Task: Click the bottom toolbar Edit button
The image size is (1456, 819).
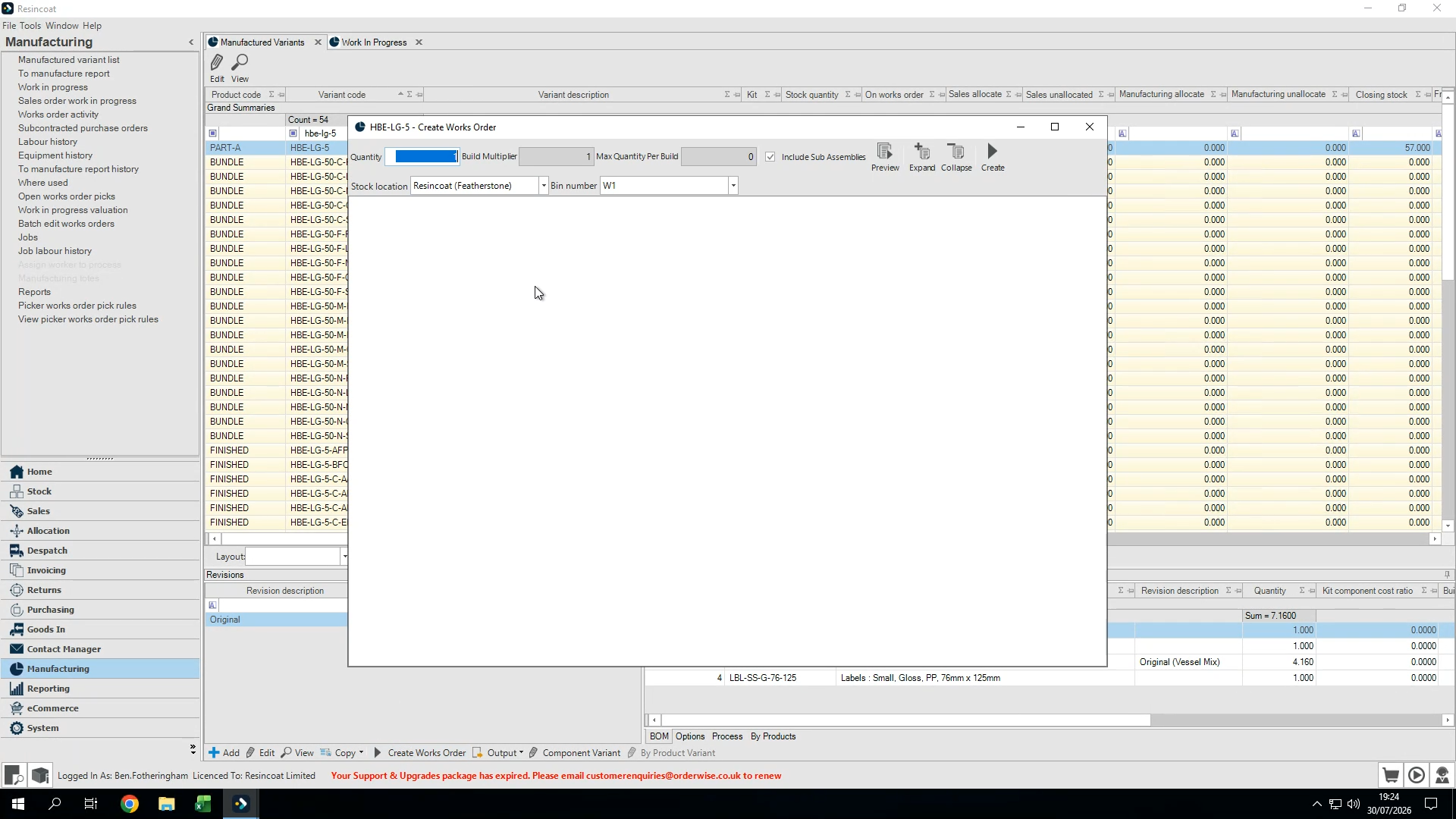Action: [x=260, y=753]
